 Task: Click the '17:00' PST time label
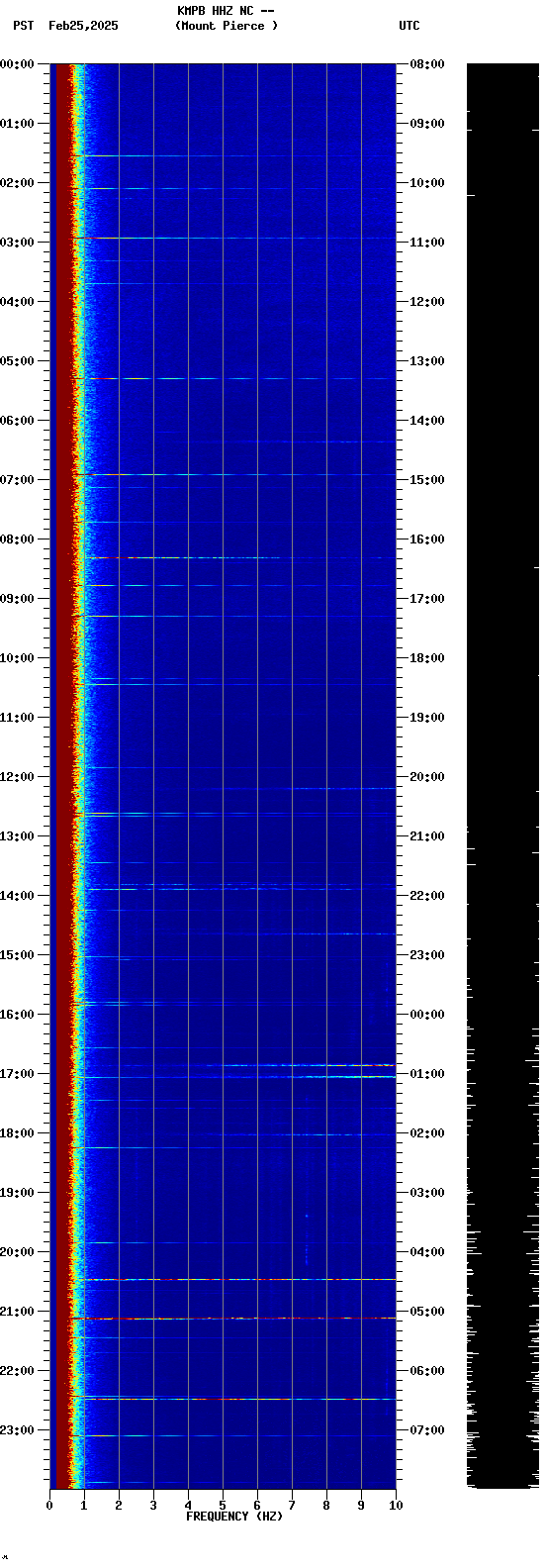point(18,1074)
